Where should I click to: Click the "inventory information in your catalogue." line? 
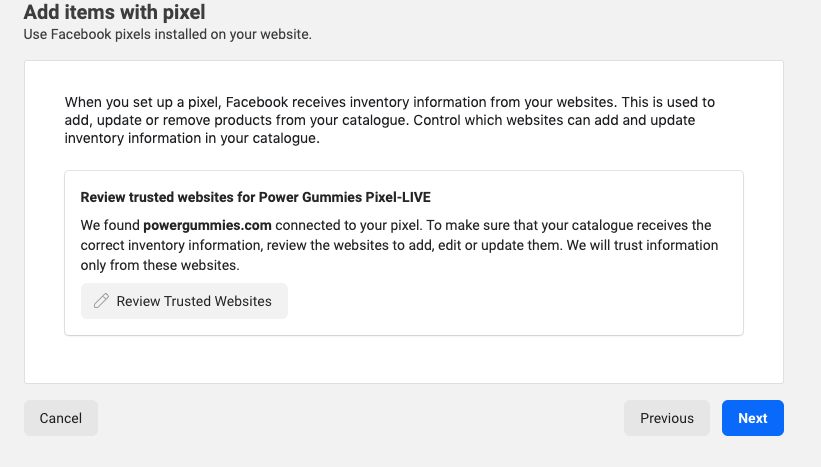[191, 139]
